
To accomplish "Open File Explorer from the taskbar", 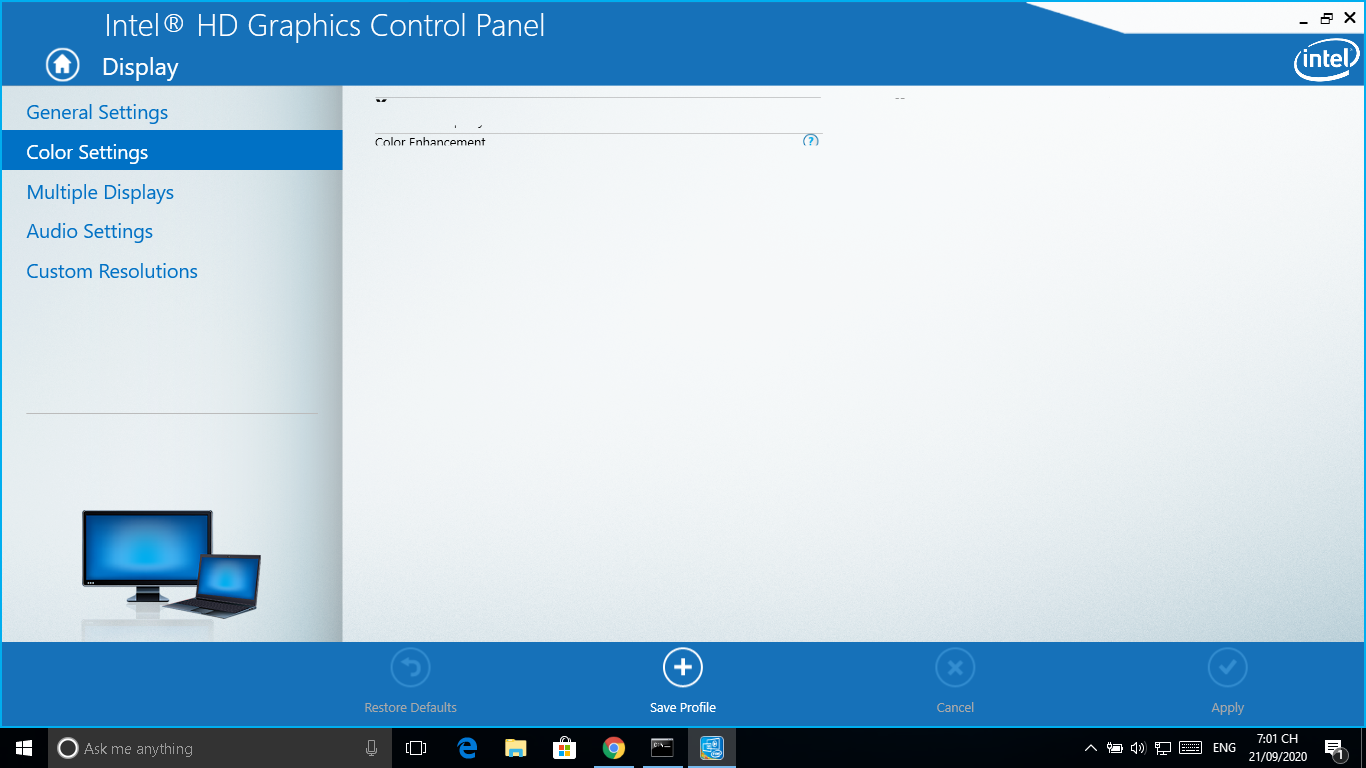I will 516,748.
